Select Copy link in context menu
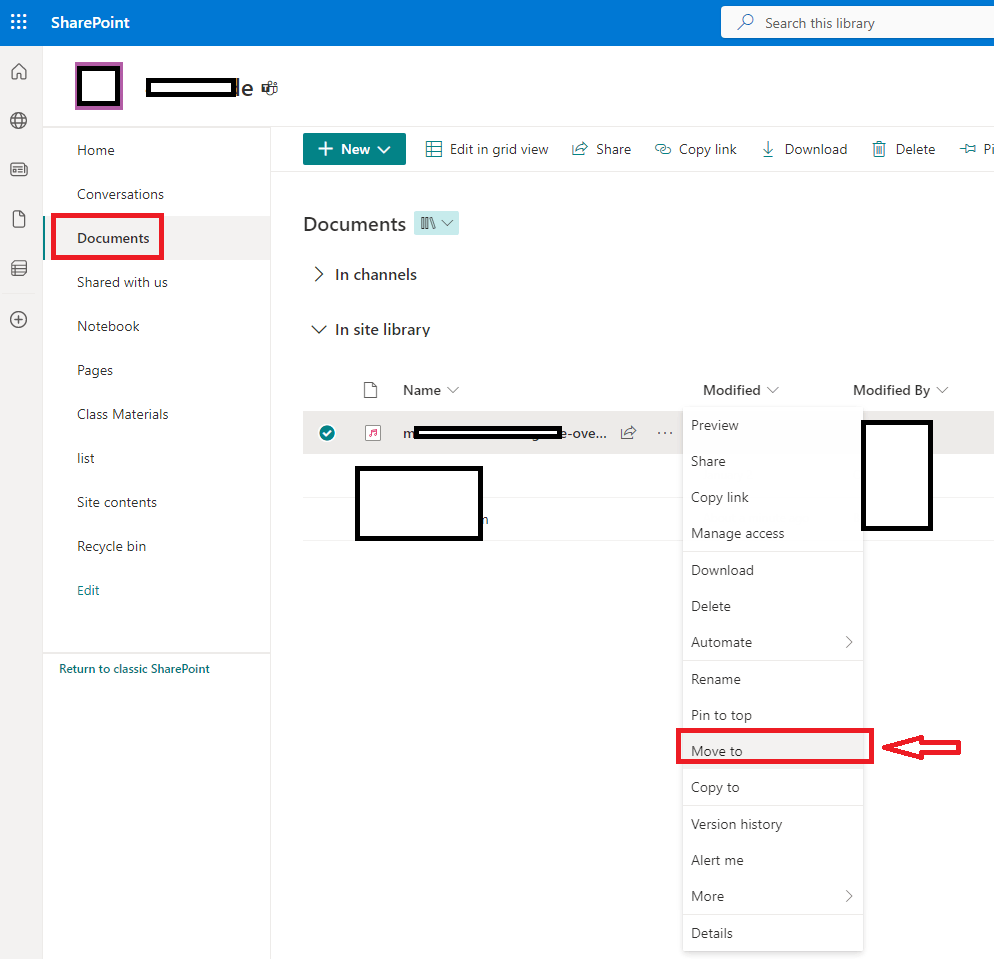The width and height of the screenshot is (994, 959). point(773,498)
